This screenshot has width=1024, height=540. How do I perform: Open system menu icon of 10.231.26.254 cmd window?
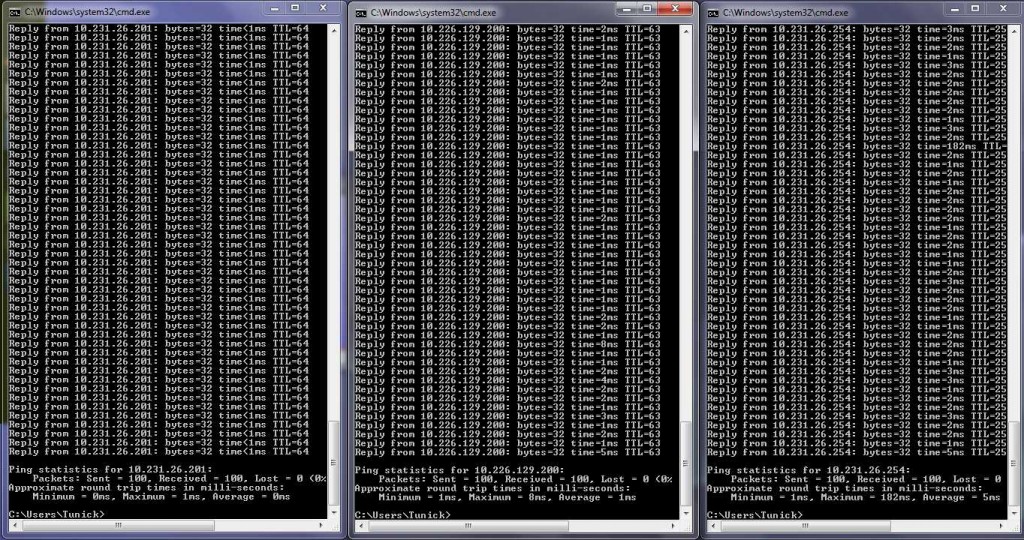click(713, 12)
